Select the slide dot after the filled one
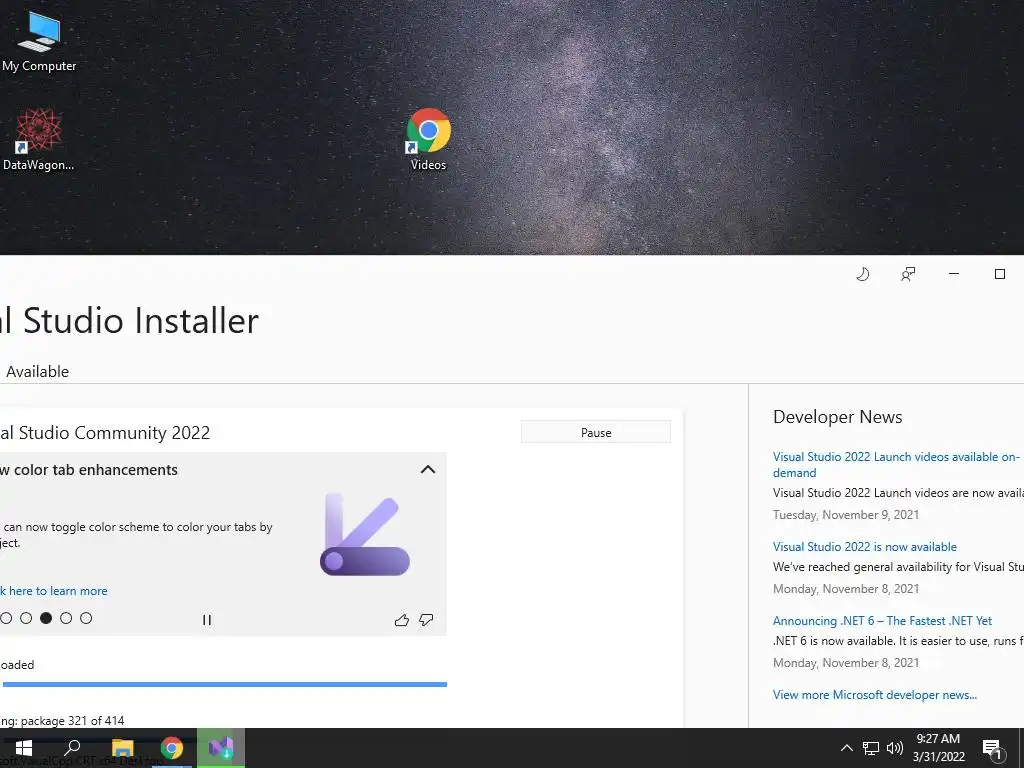 click(x=66, y=618)
